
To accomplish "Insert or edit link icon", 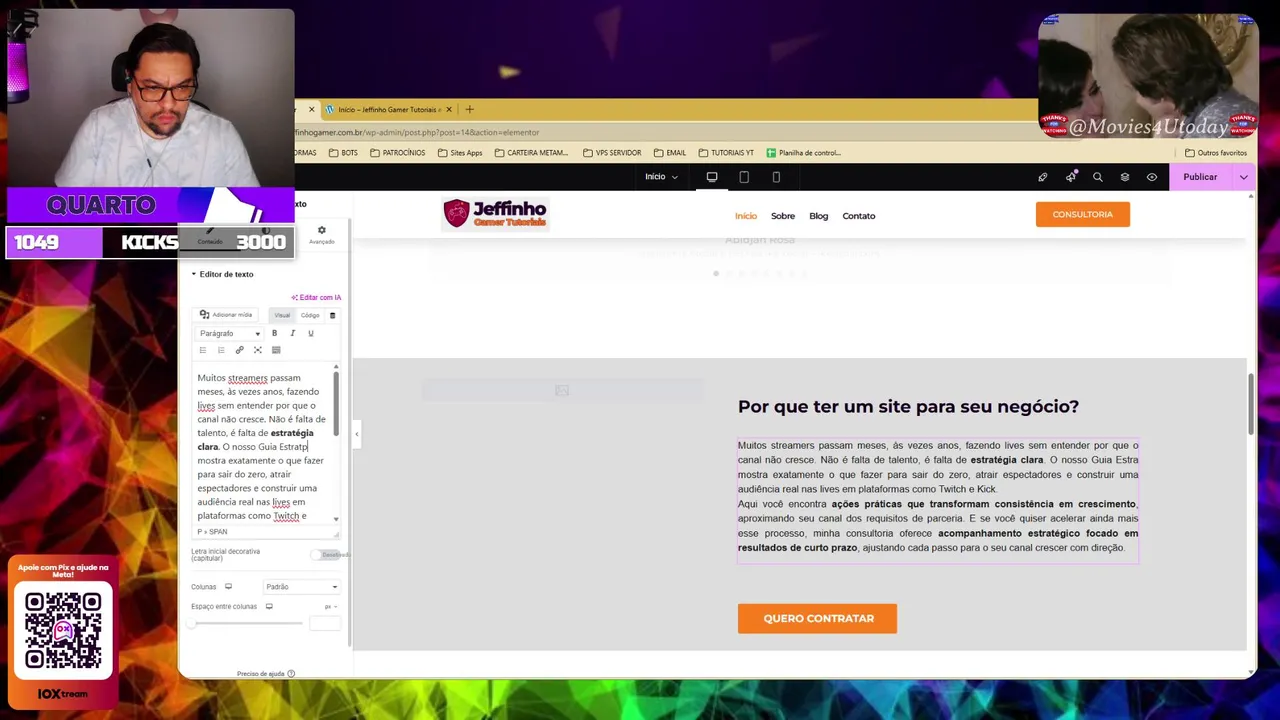I will tap(239, 350).
